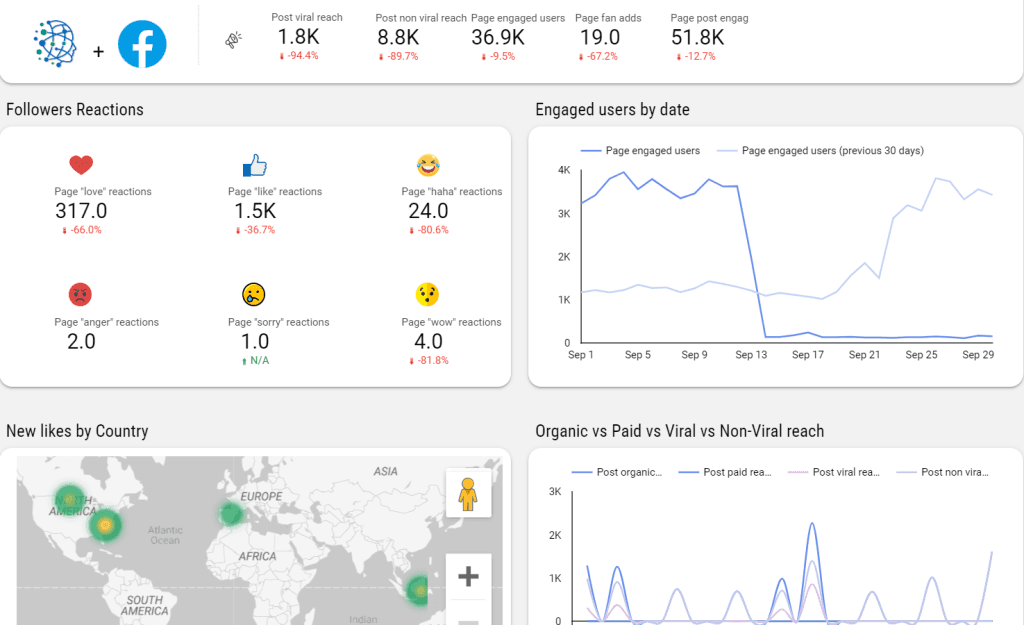
Task: Click the heatmap hotspot over Europe
Action: [231, 514]
